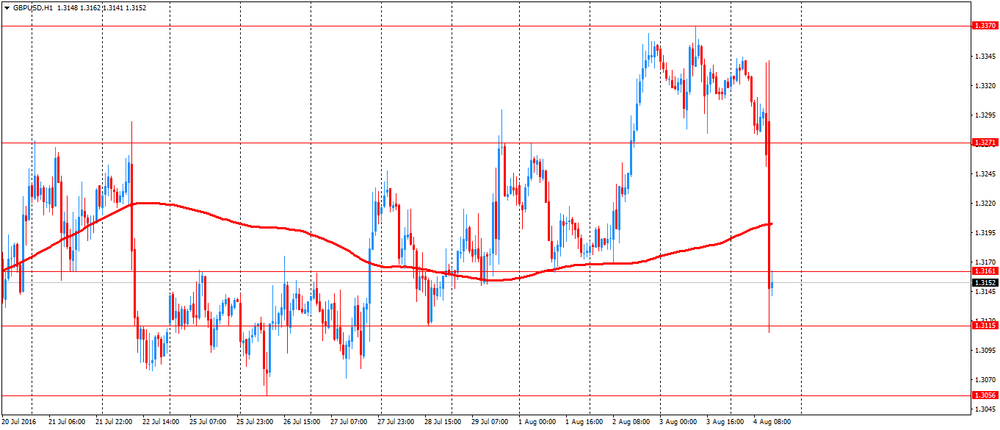Click the 1.3070 value on price axis
The height and width of the screenshot is (430, 1000).
(x=985, y=380)
